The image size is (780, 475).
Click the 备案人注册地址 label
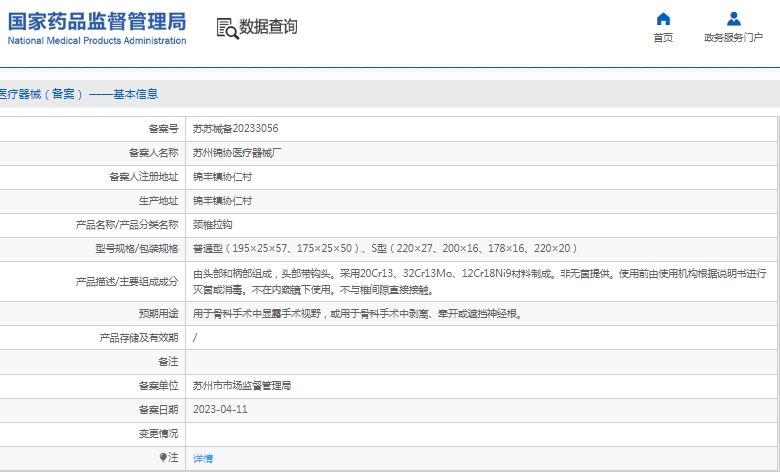point(144,177)
